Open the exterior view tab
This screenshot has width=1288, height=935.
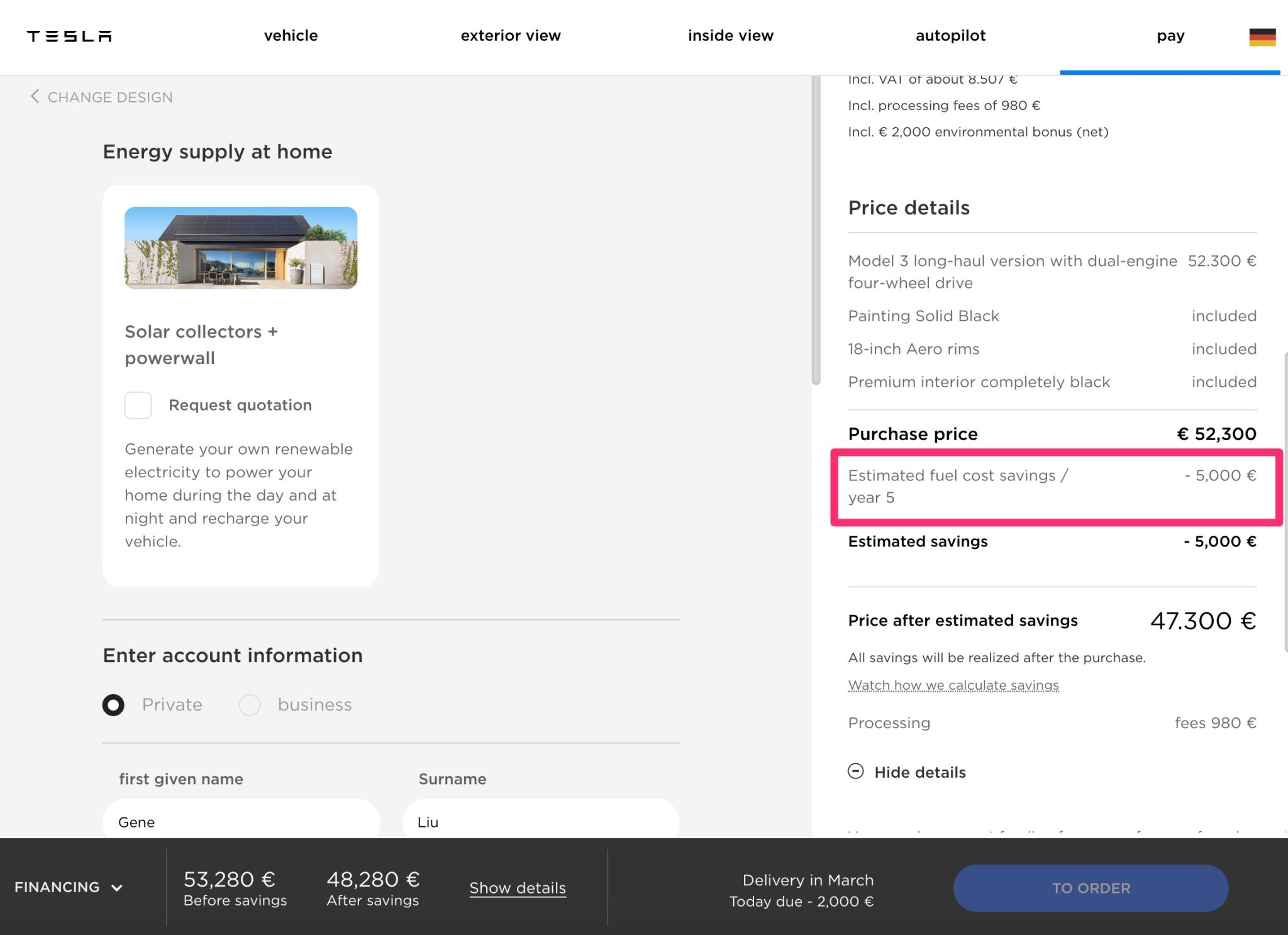(510, 36)
